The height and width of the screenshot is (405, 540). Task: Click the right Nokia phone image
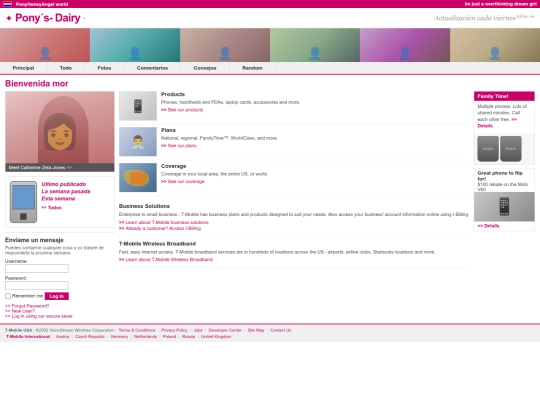click(x=511, y=149)
